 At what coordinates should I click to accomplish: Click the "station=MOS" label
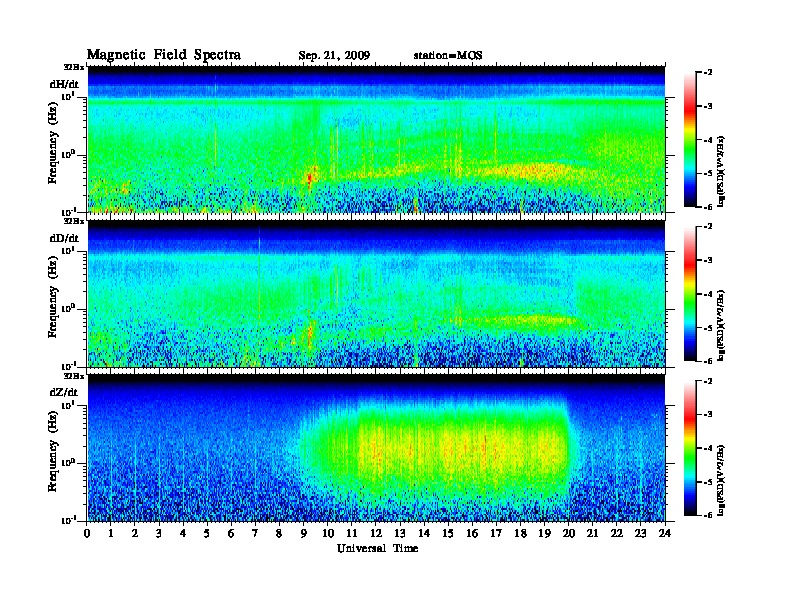448,56
